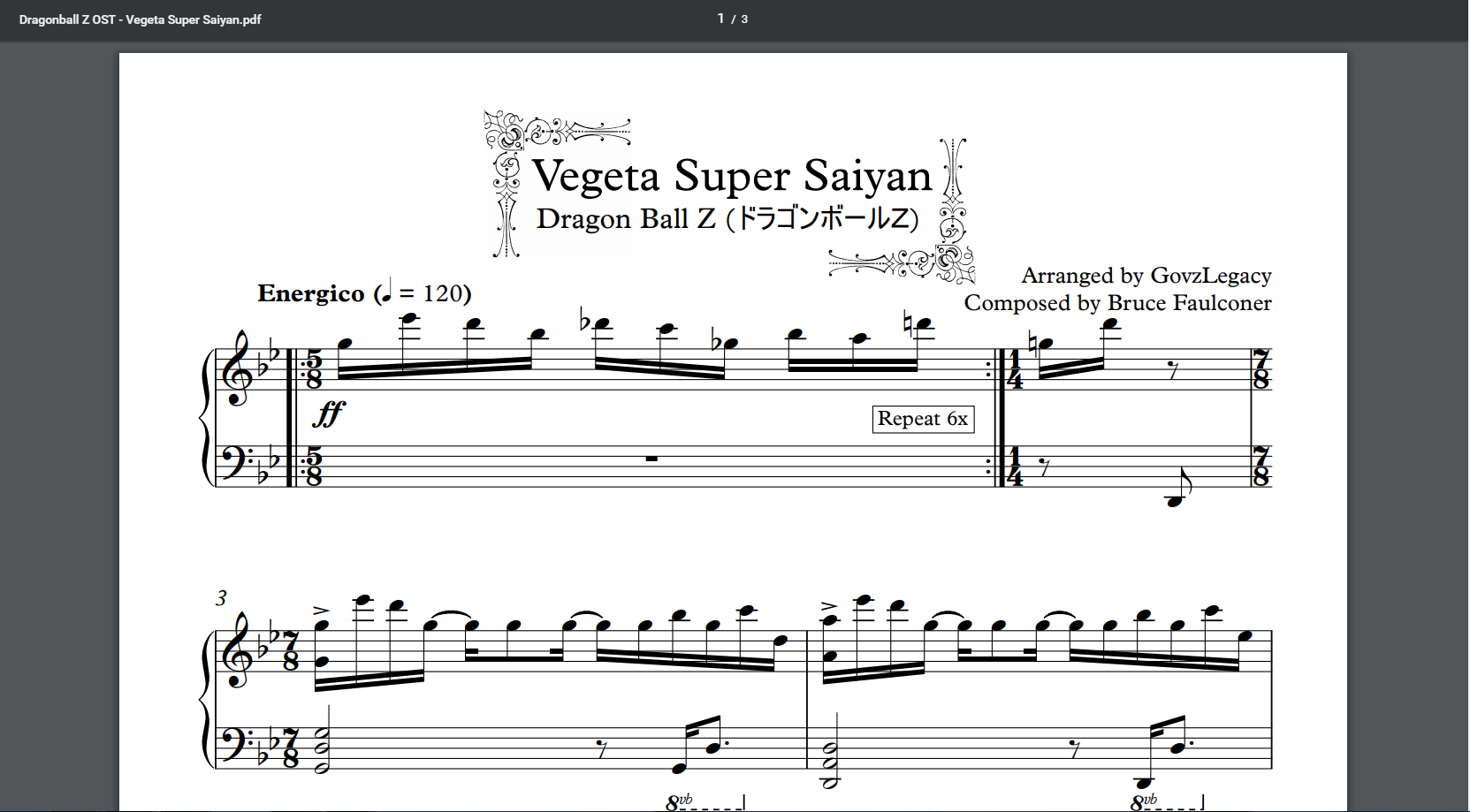Click the PDF file name in the toolbar
The image size is (1470, 812).
pos(140,19)
